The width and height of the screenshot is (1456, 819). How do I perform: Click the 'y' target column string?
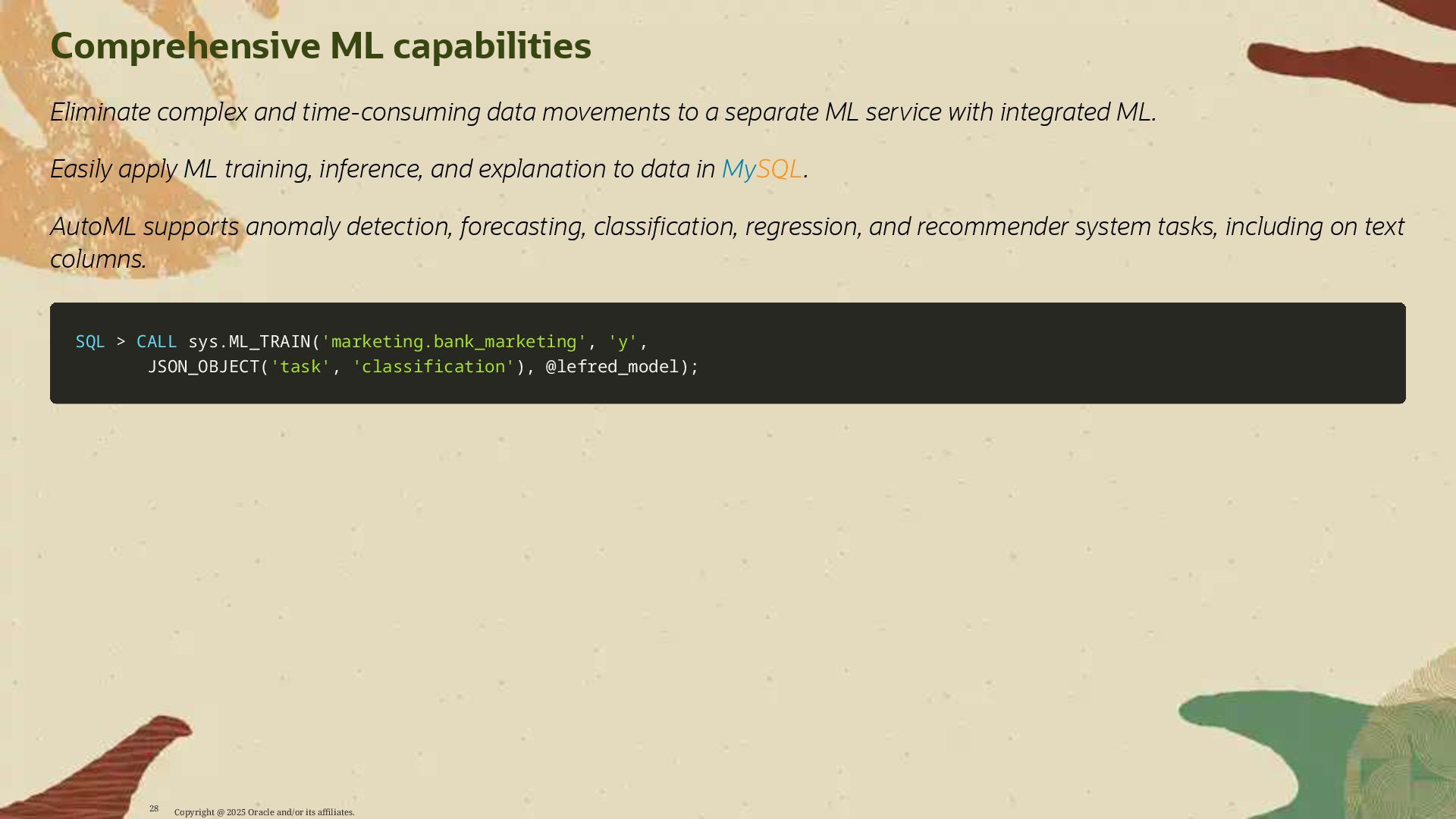click(x=623, y=342)
